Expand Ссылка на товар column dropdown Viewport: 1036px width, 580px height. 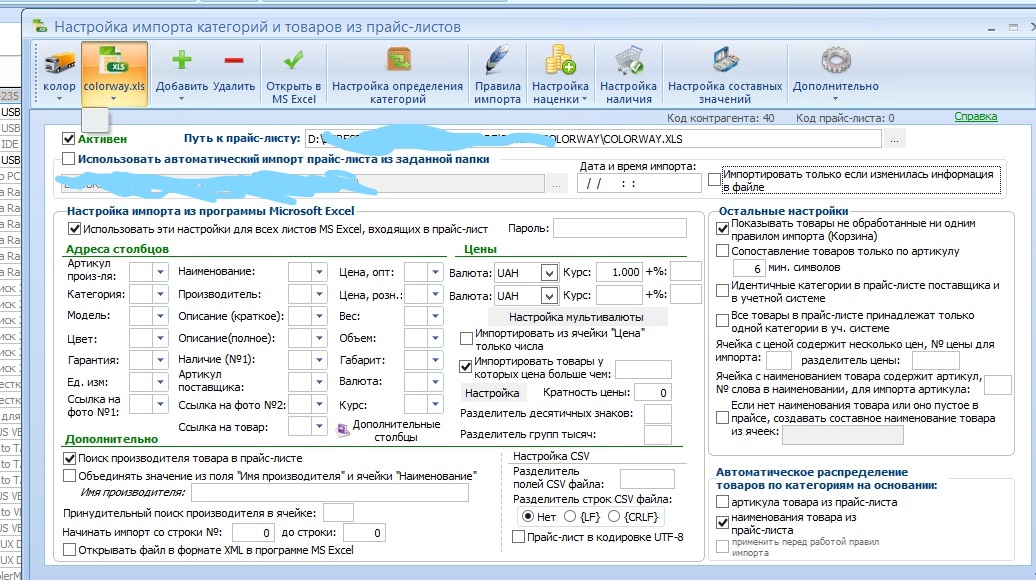(x=319, y=426)
